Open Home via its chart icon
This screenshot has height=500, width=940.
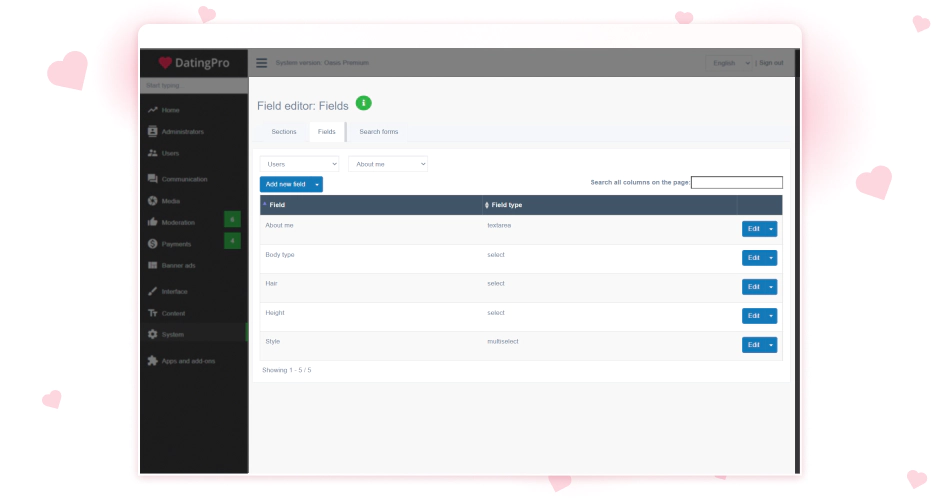(153, 110)
